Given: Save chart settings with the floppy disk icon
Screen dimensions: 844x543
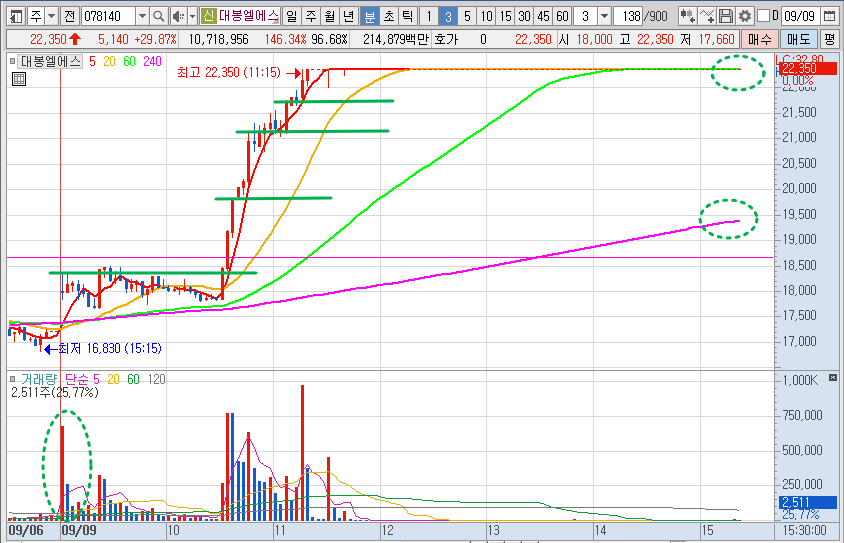Looking at the screenshot, I should tap(726, 16).
